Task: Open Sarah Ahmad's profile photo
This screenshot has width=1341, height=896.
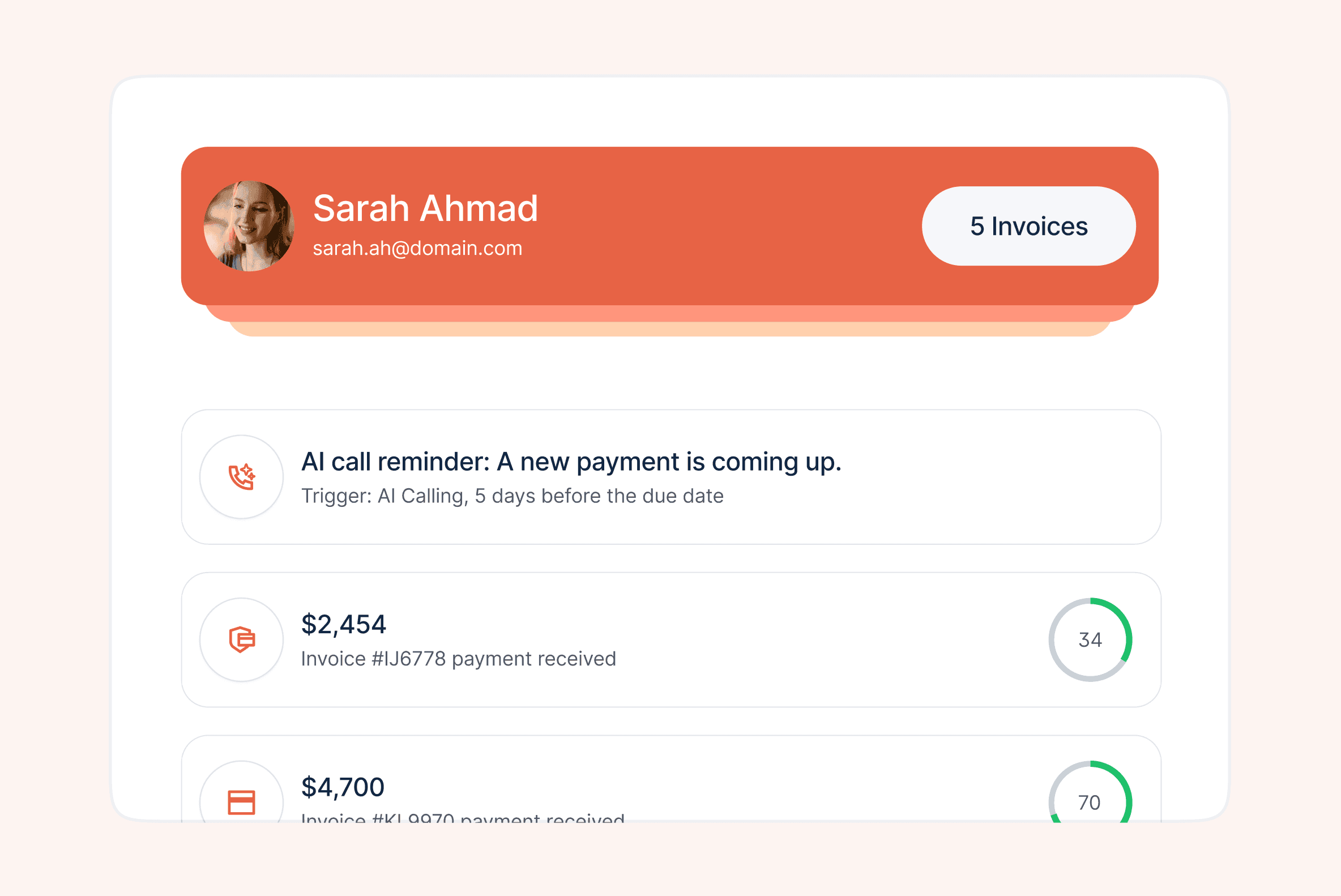Action: [249, 226]
